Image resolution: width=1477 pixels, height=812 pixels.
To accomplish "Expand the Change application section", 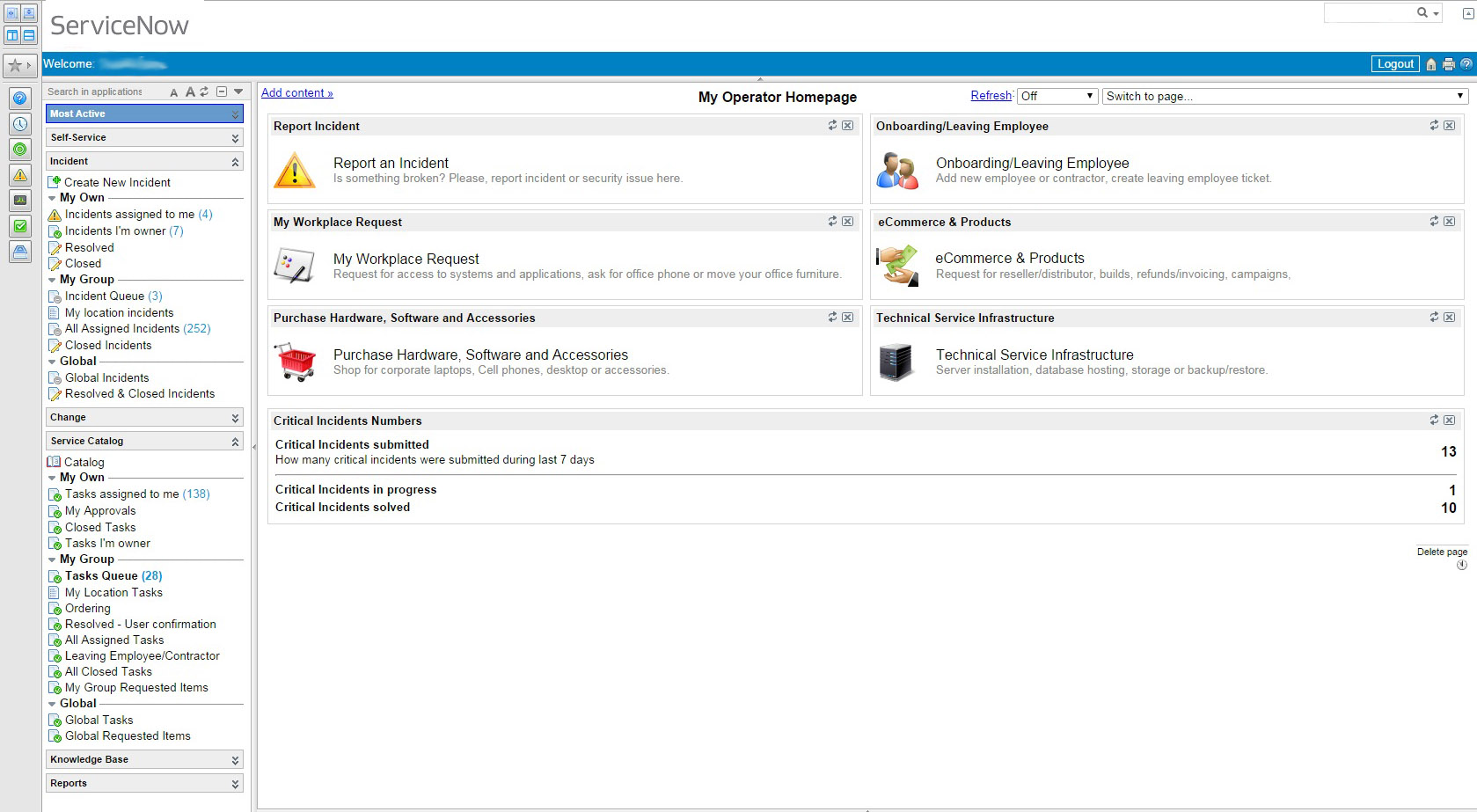I will point(144,417).
